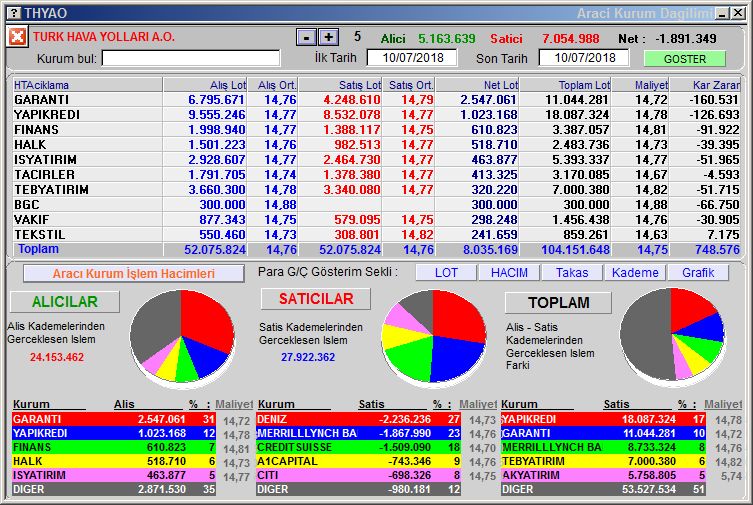This screenshot has height=505, width=753.
Task: Switch display to Grafik
Action: (698, 273)
